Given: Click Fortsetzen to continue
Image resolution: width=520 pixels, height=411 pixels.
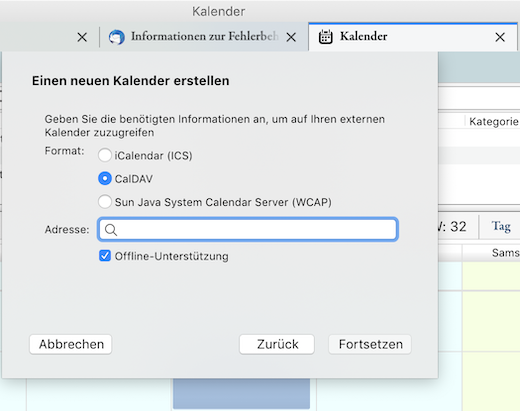Looking at the screenshot, I should [370, 344].
